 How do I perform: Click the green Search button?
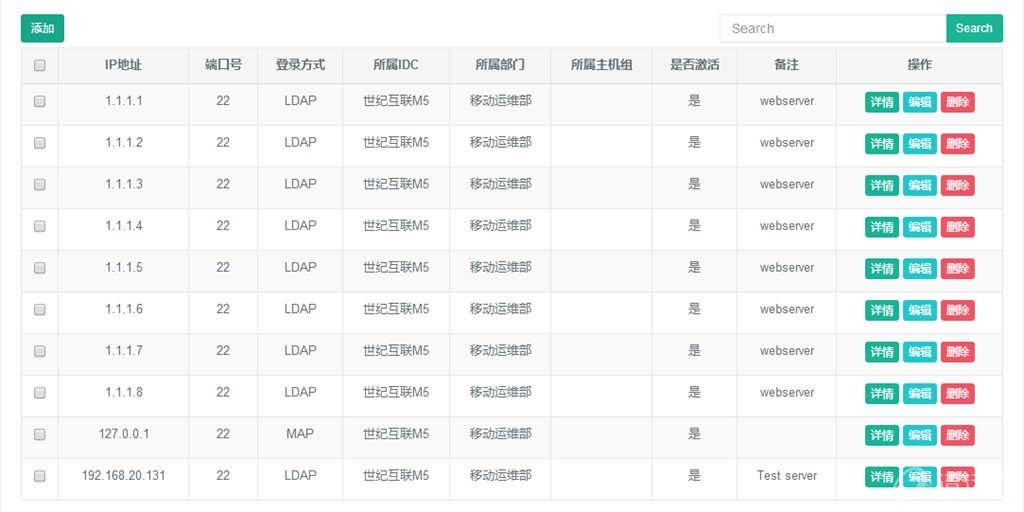point(973,28)
